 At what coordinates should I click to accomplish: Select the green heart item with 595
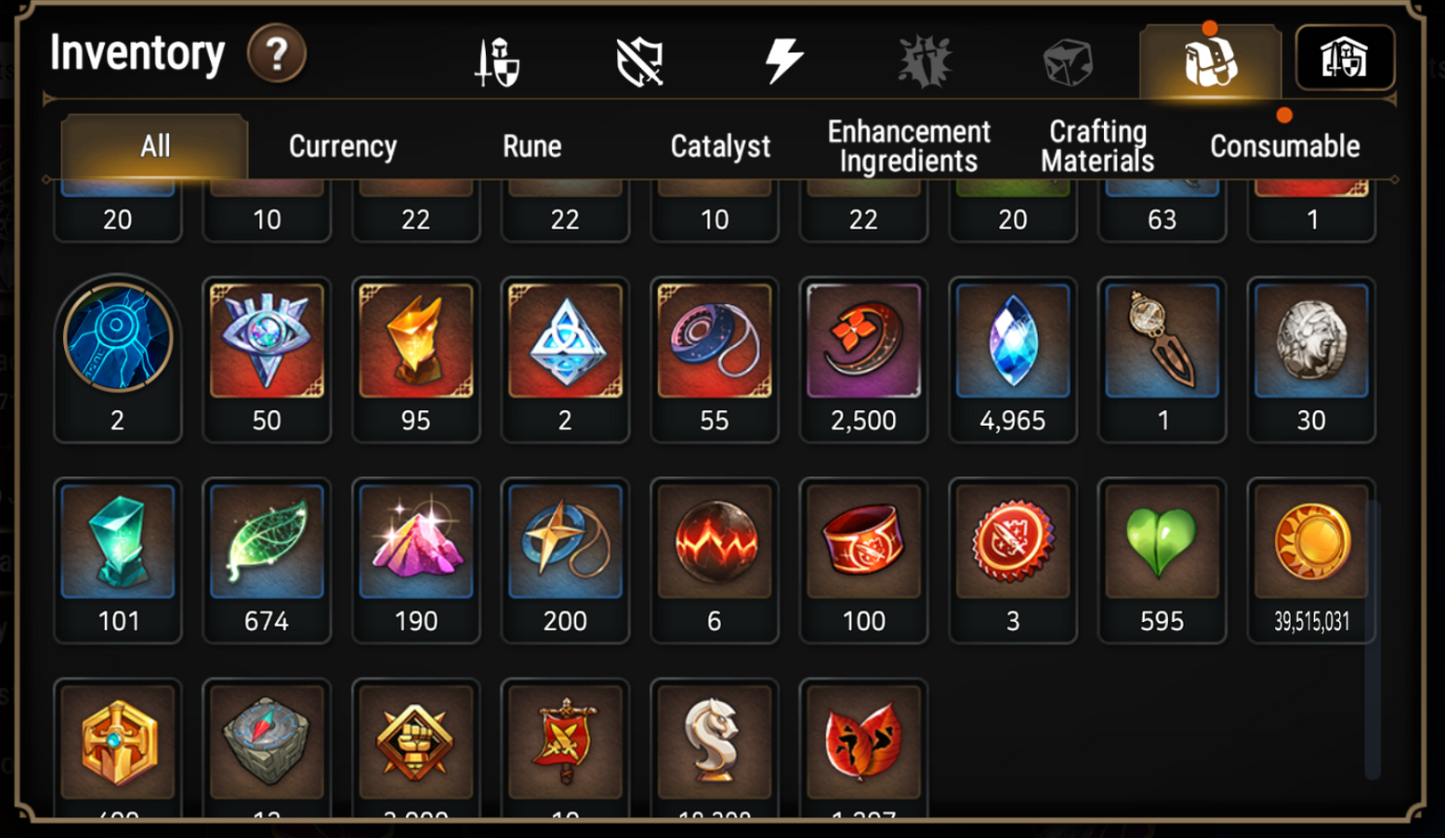tap(1162, 560)
